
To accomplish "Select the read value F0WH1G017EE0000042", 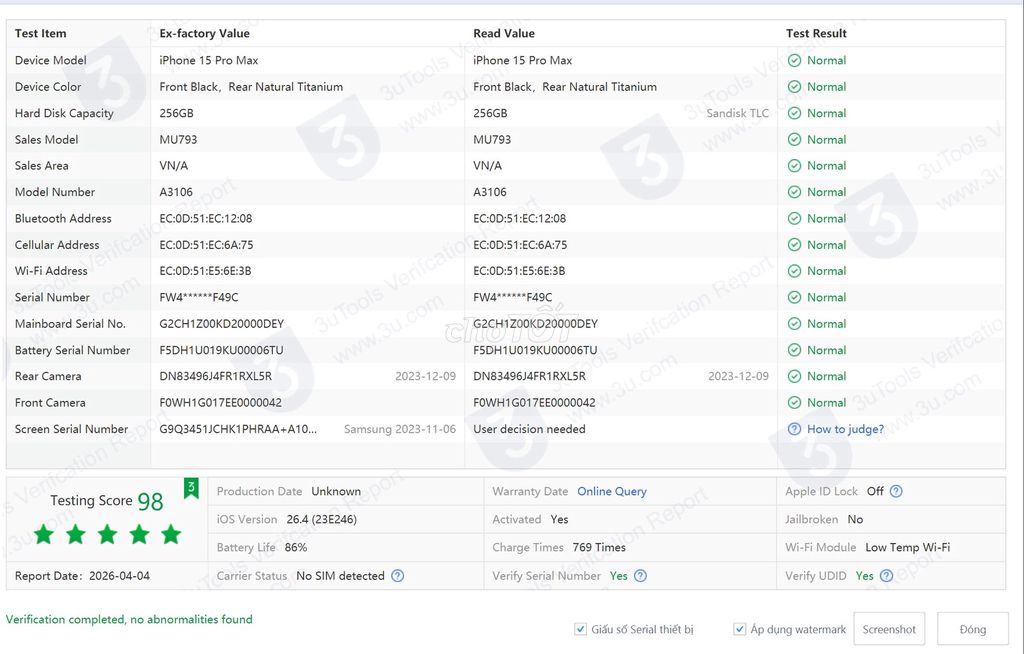I will point(534,403).
